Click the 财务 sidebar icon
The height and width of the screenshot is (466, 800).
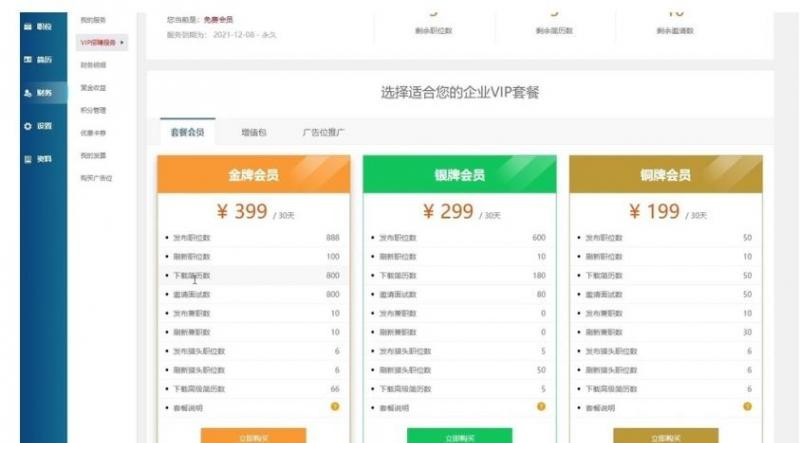tap(28, 93)
